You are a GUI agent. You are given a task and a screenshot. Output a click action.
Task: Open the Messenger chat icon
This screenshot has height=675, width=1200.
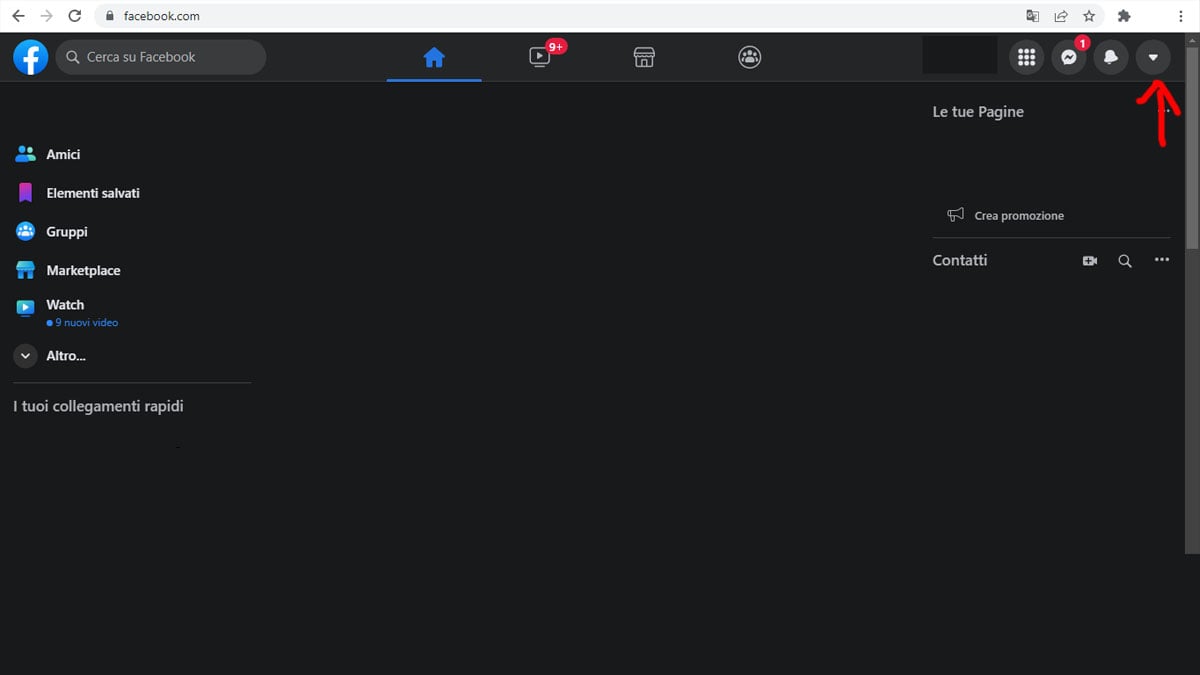(x=1068, y=57)
